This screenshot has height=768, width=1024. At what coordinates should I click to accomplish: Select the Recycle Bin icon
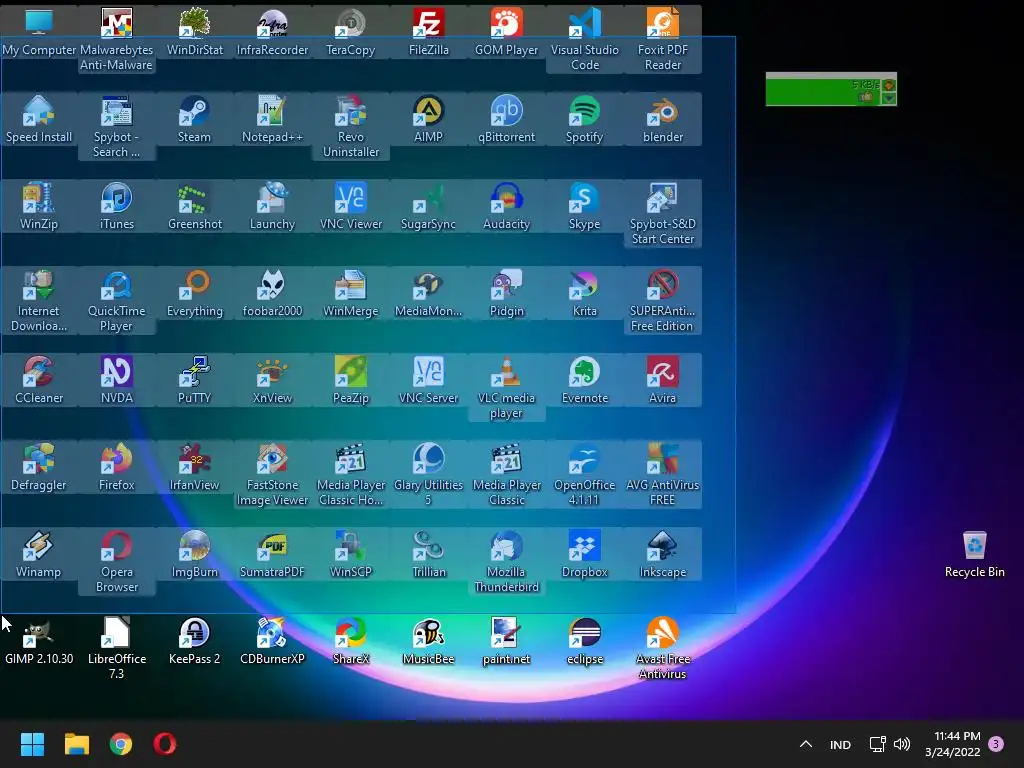pyautogui.click(x=974, y=554)
